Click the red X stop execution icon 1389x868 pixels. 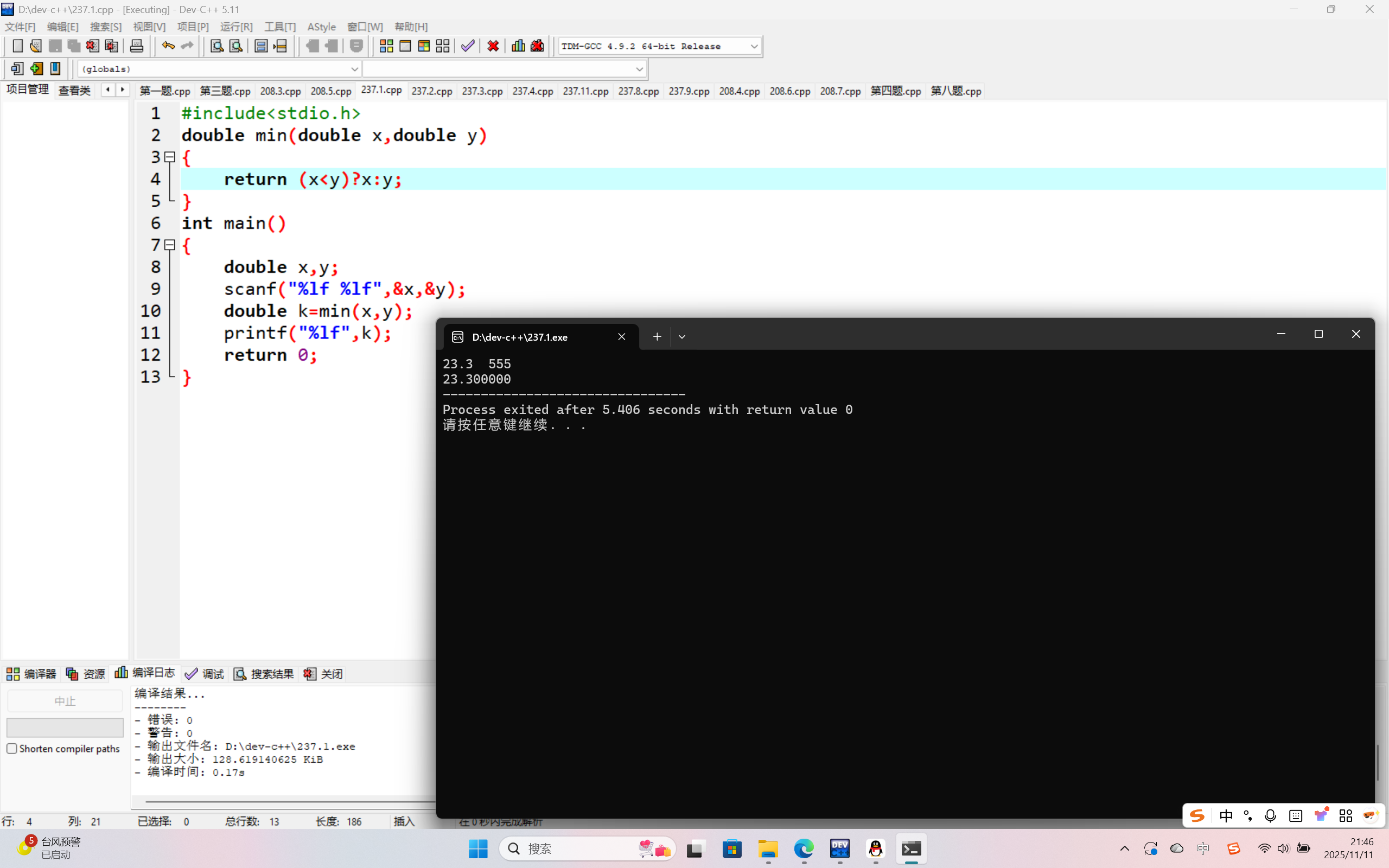pyautogui.click(x=493, y=46)
